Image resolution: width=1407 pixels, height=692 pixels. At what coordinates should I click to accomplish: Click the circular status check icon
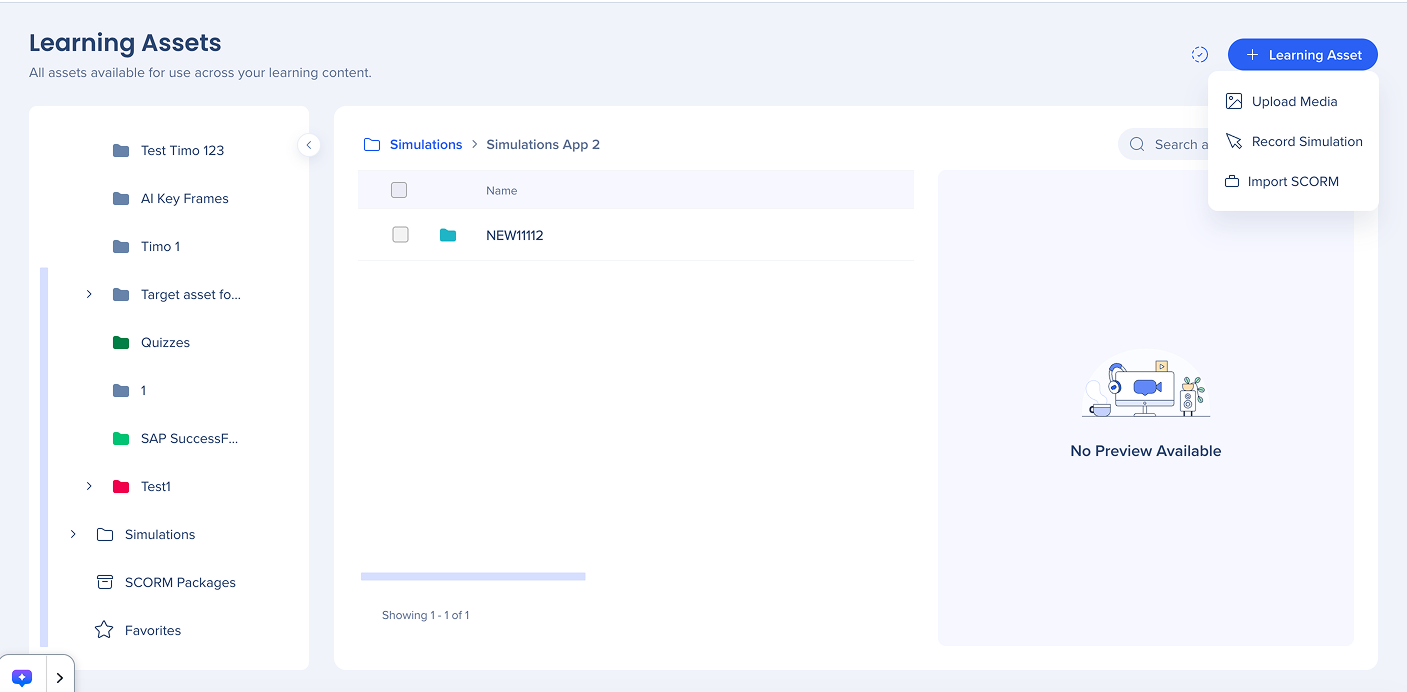point(1200,55)
